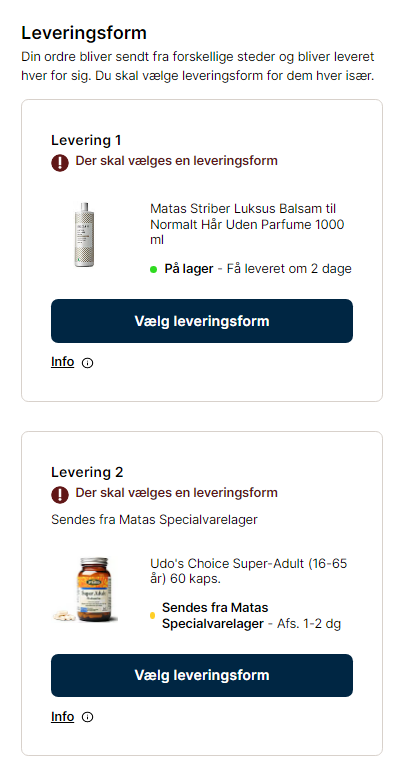
Task: Choose delivery method for Levering 2
Action: coord(202,675)
